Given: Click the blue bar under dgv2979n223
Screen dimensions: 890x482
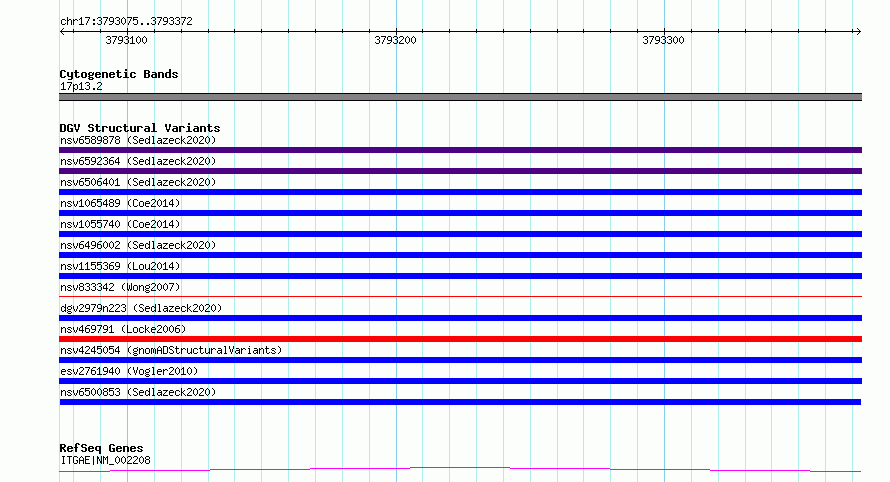Looking at the screenshot, I should tap(460, 318).
